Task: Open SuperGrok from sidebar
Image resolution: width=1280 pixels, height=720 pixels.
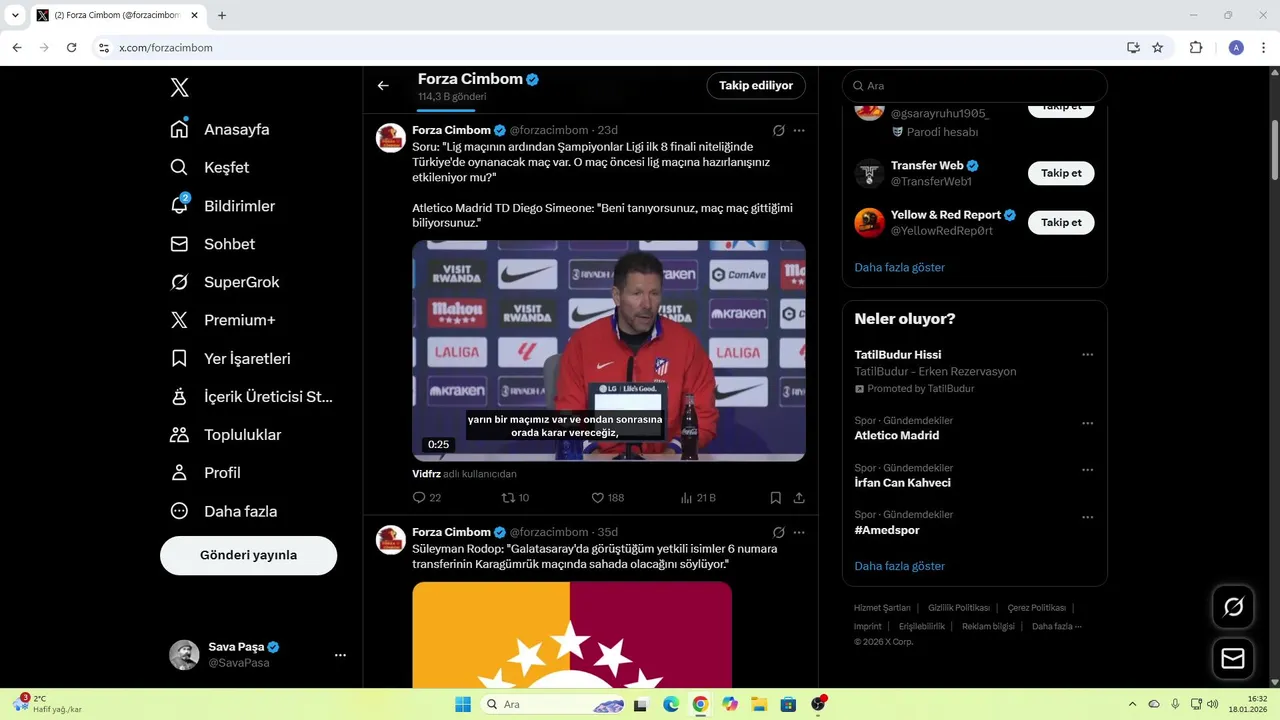Action: pos(225,282)
